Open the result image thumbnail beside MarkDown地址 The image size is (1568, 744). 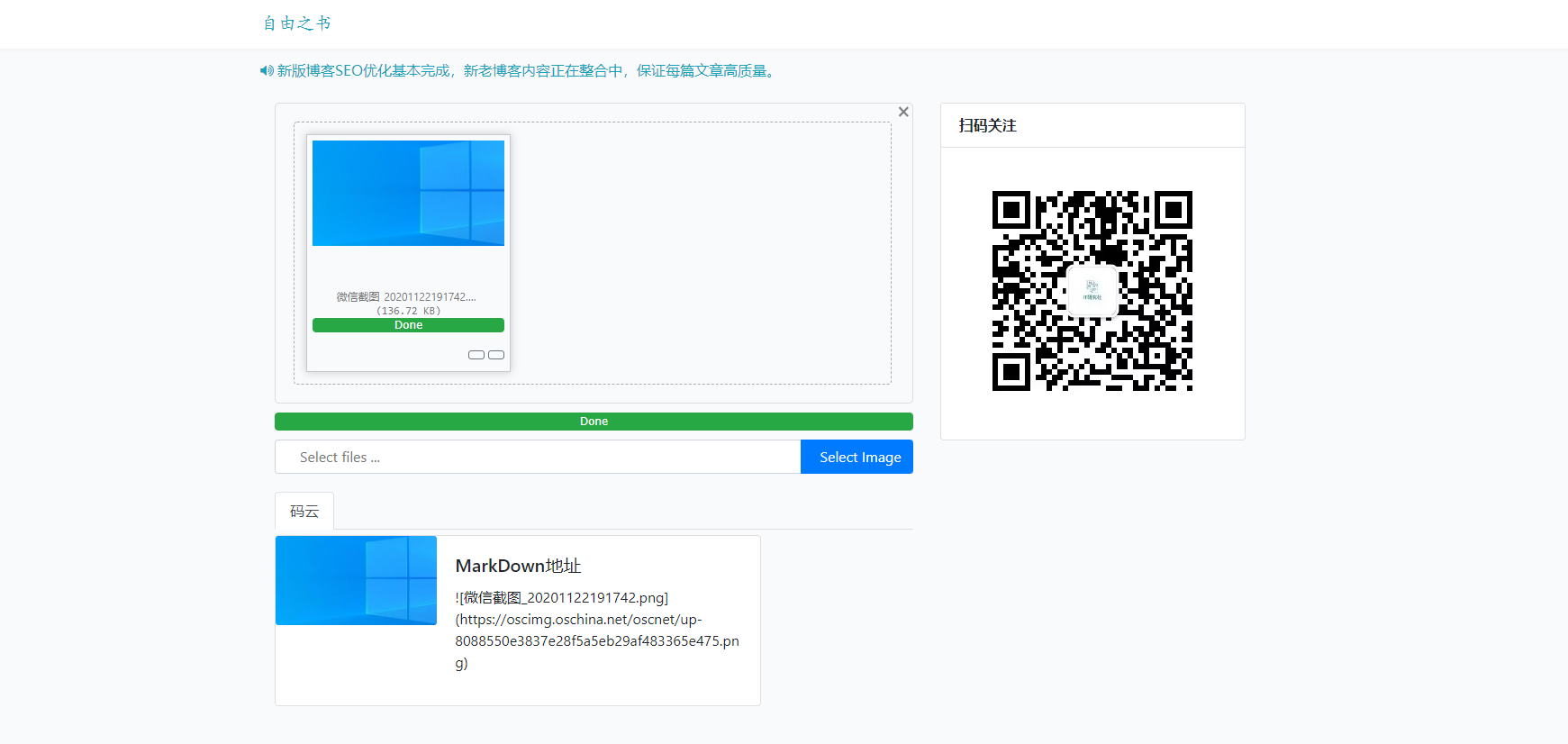click(356, 581)
